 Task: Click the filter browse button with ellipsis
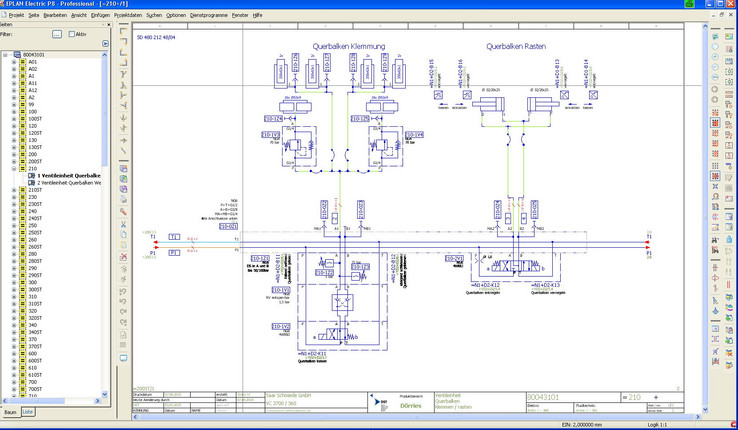click(57, 34)
